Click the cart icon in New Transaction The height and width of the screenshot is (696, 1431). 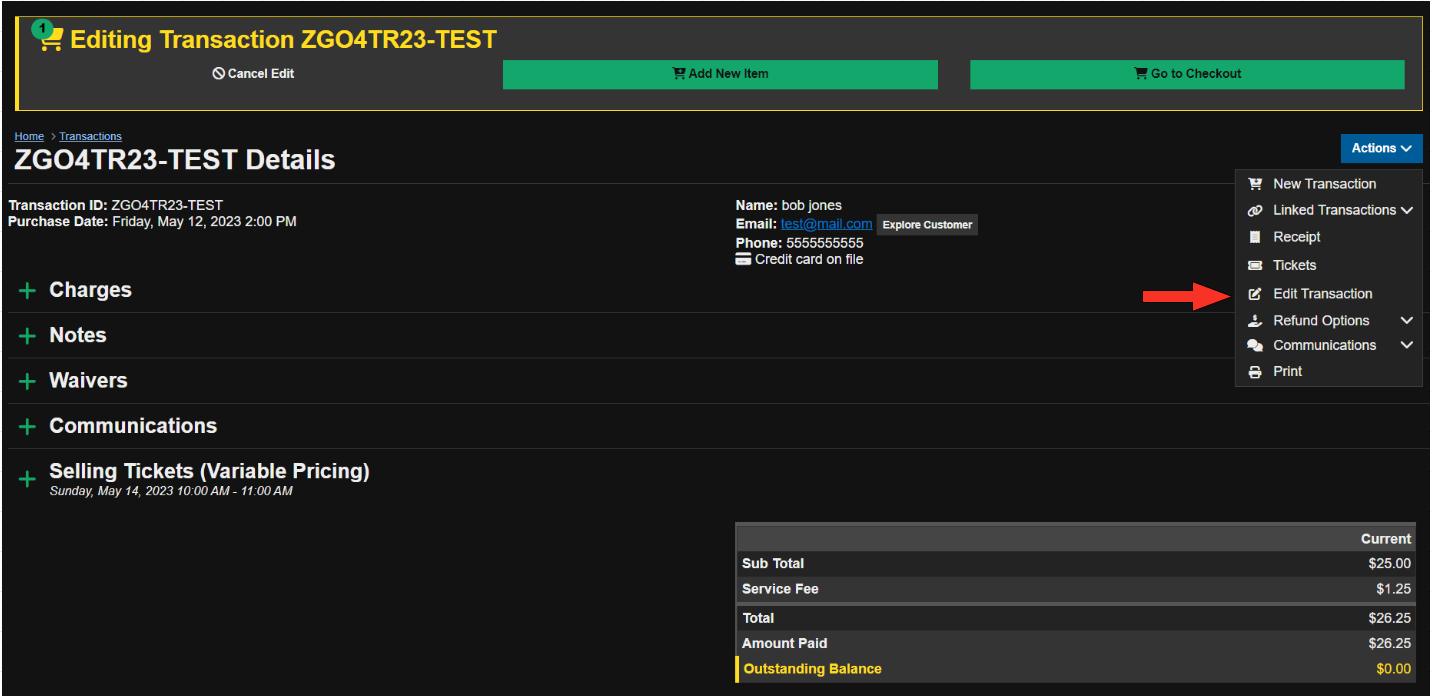pyautogui.click(x=1255, y=184)
